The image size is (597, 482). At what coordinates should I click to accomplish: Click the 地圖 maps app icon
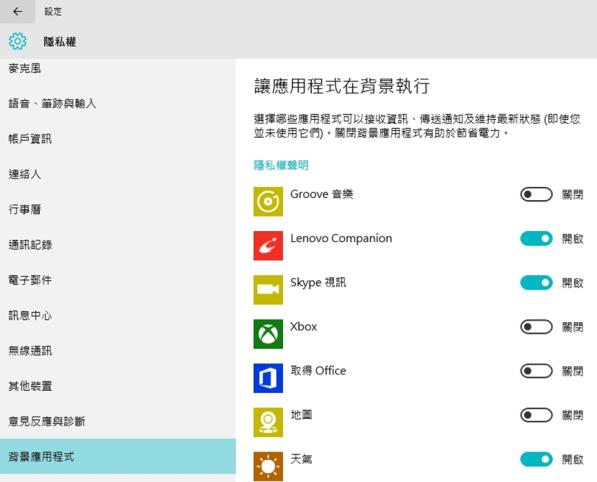pyautogui.click(x=268, y=422)
